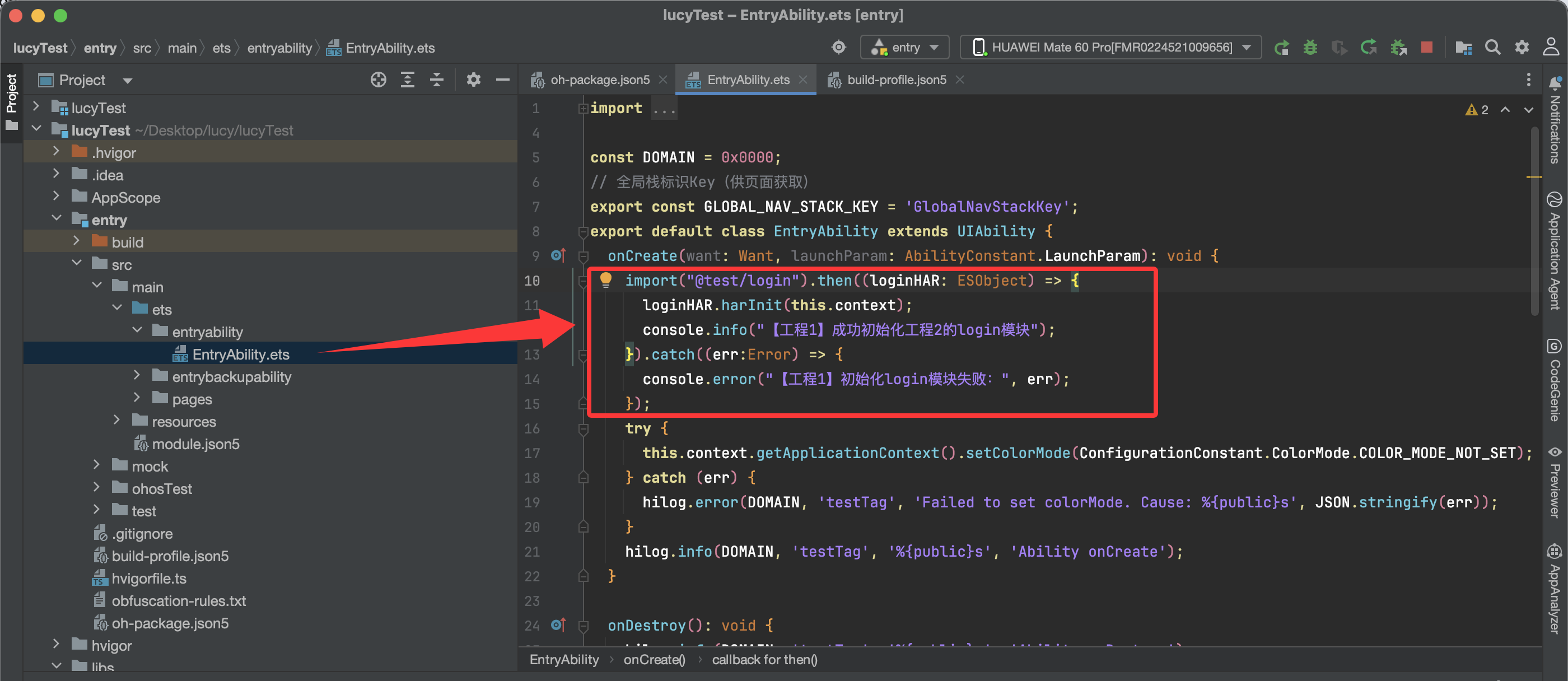This screenshot has width=1568, height=681.
Task: Click the green Debug bug icon
Action: [1310, 48]
